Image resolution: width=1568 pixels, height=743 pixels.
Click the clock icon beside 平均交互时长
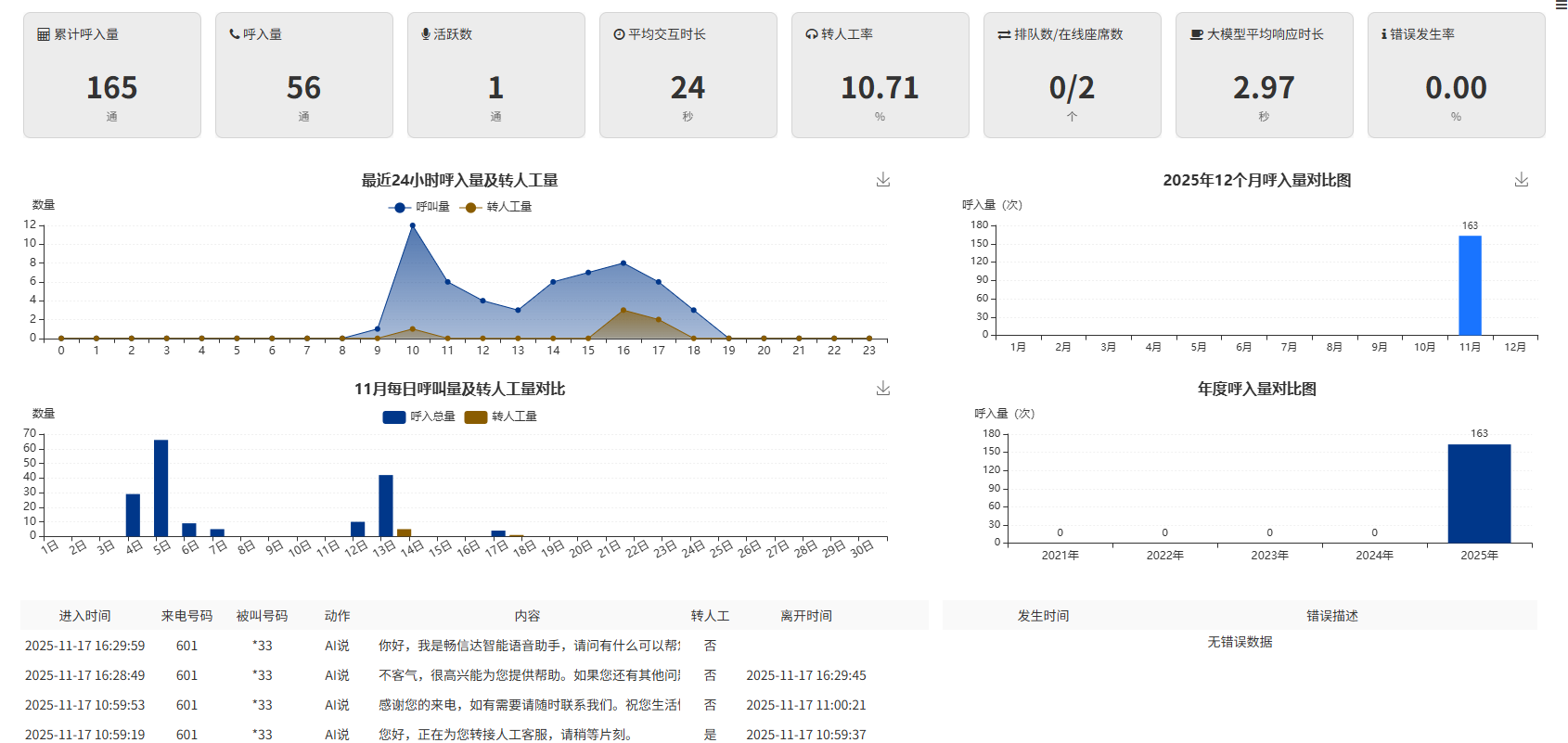tap(619, 34)
